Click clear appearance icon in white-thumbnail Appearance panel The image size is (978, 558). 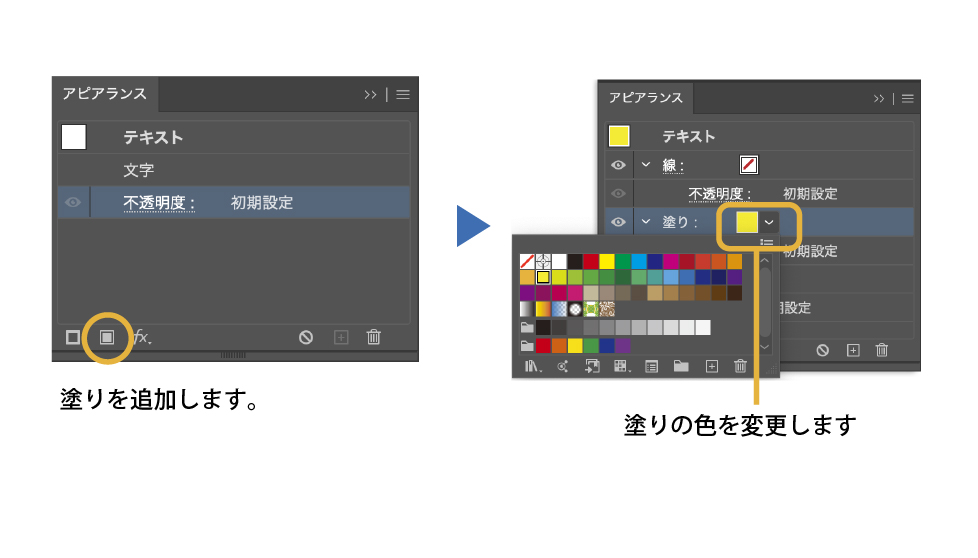click(x=306, y=337)
